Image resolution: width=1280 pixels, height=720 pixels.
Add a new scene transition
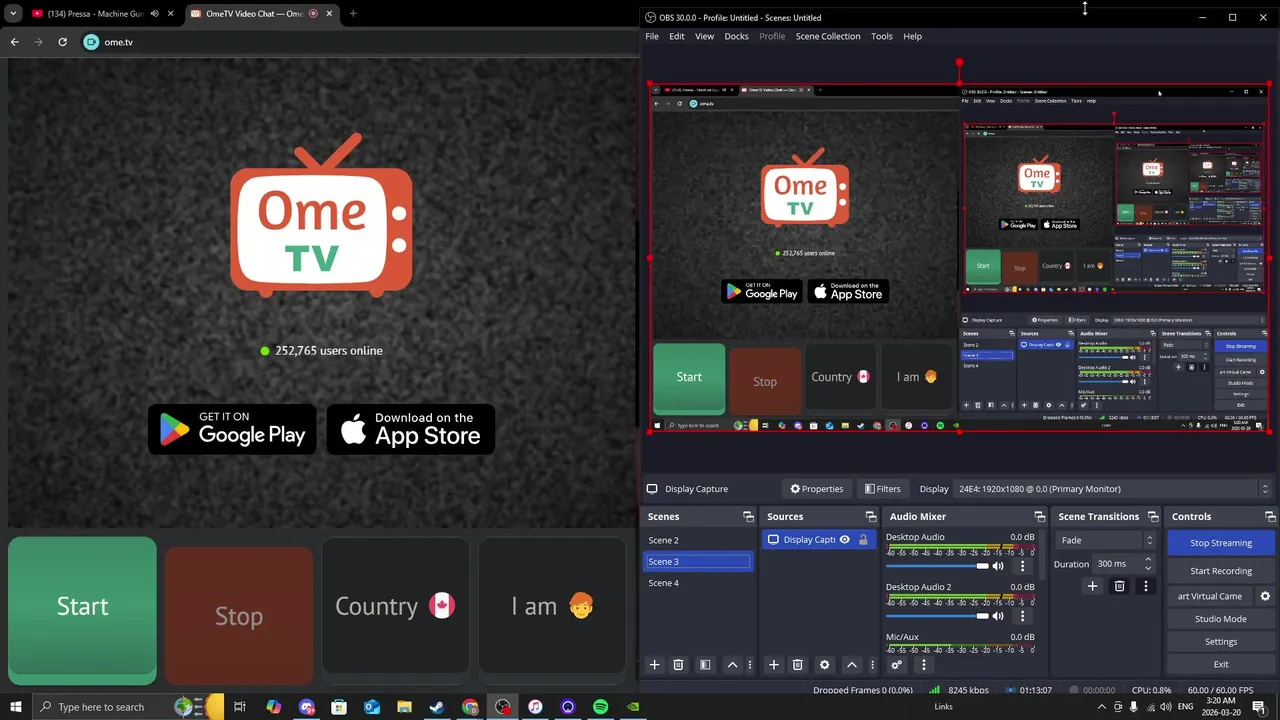pos(1092,586)
